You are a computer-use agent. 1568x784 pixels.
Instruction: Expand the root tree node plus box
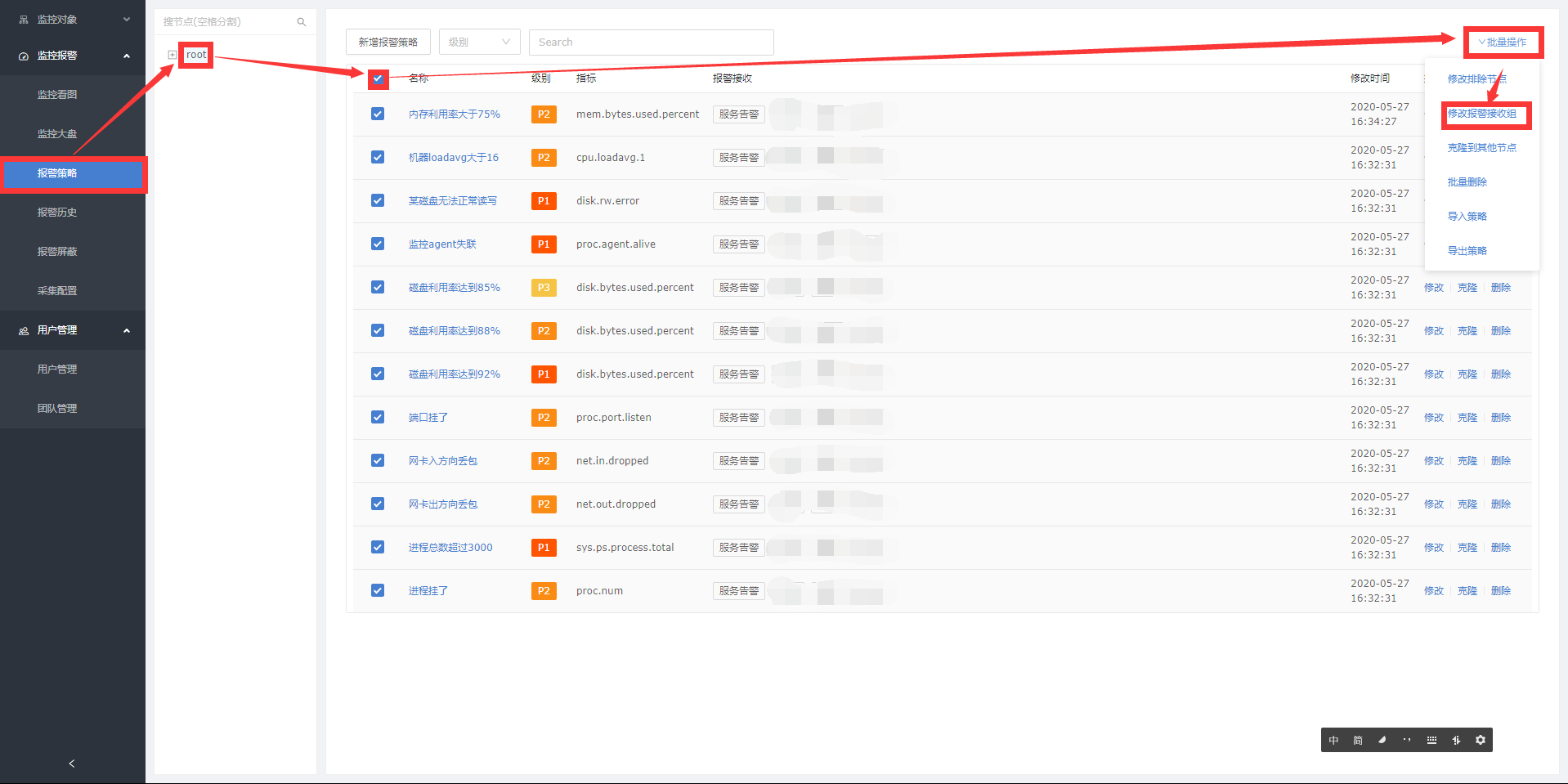coord(172,55)
